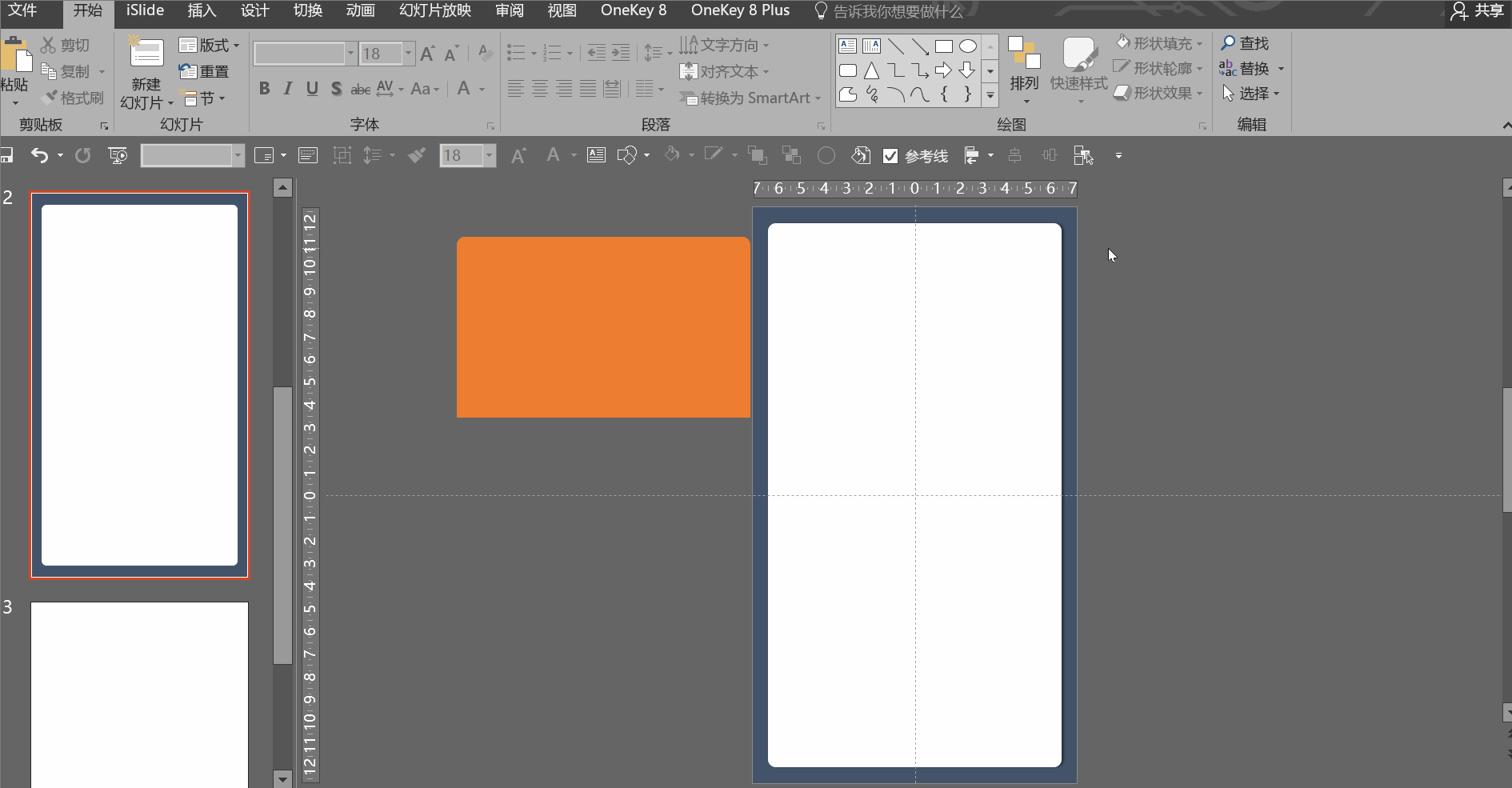Toggle Bold formatting
Screen dimensions: 1512x788
point(264,89)
